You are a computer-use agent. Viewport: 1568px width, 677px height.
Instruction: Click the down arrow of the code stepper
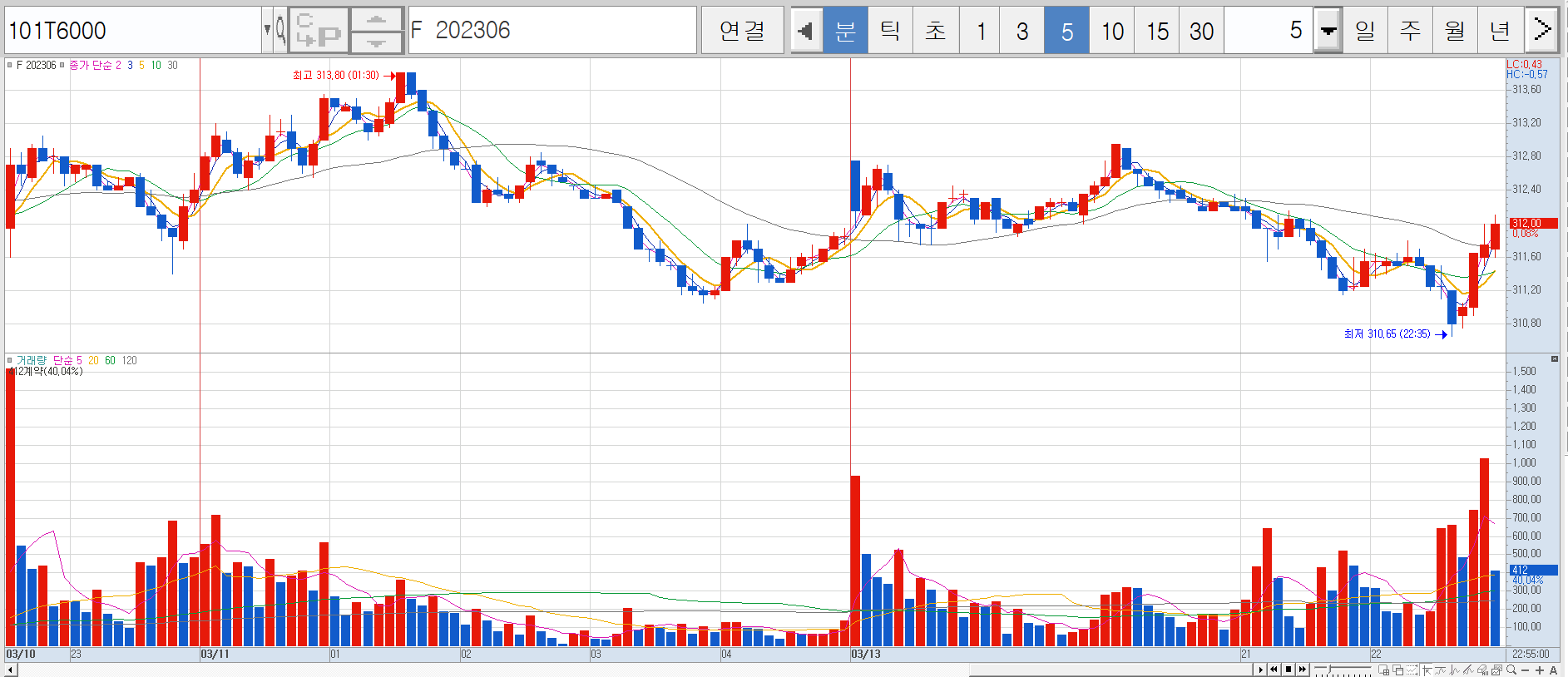(x=377, y=42)
